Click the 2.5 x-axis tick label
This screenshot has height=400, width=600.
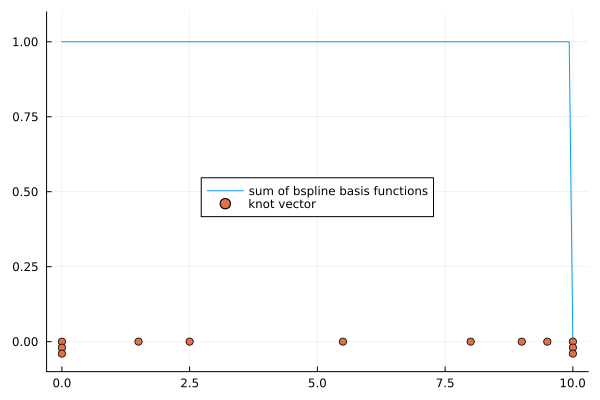[189, 383]
